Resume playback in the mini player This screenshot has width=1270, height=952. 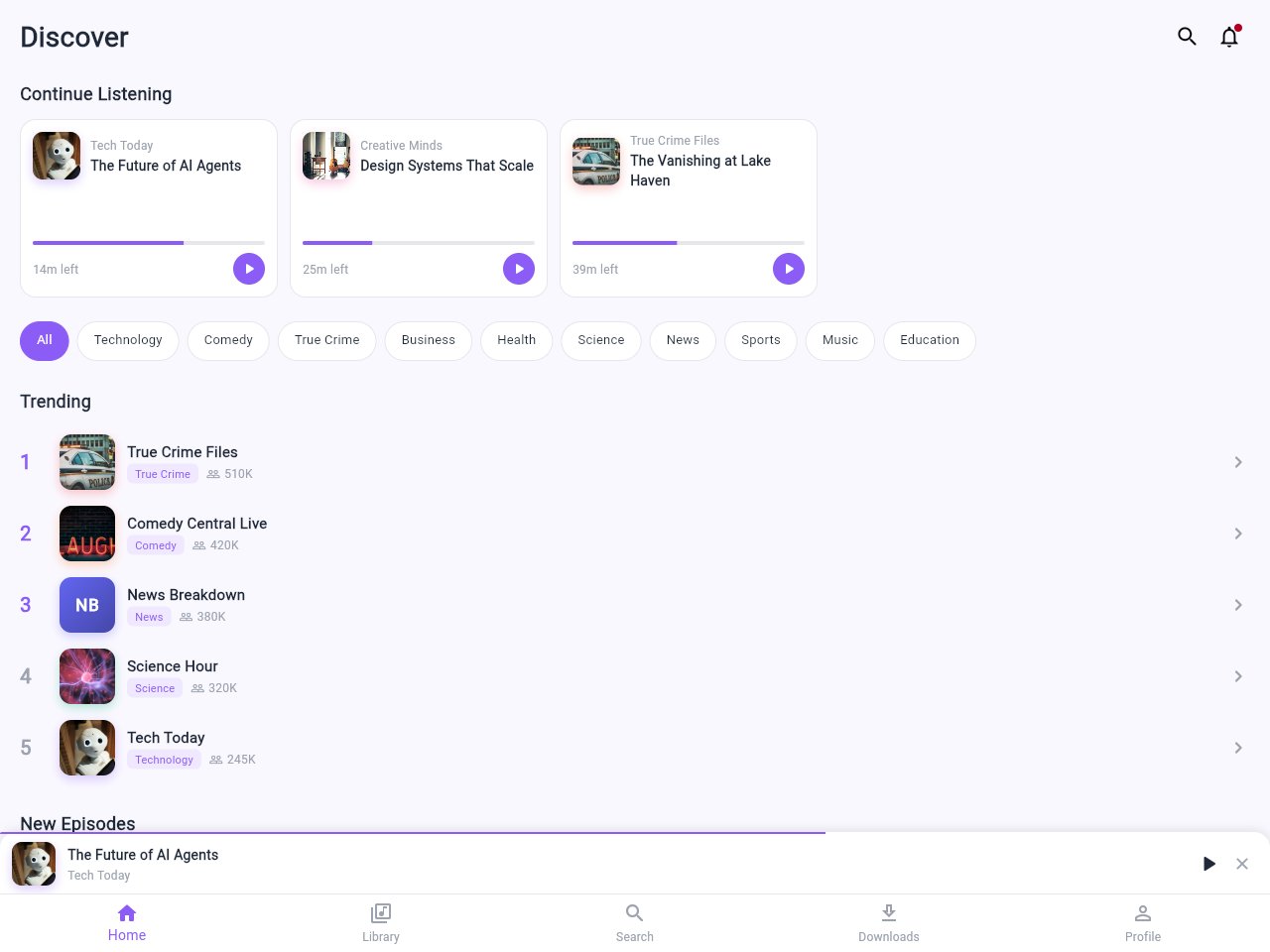click(x=1208, y=864)
